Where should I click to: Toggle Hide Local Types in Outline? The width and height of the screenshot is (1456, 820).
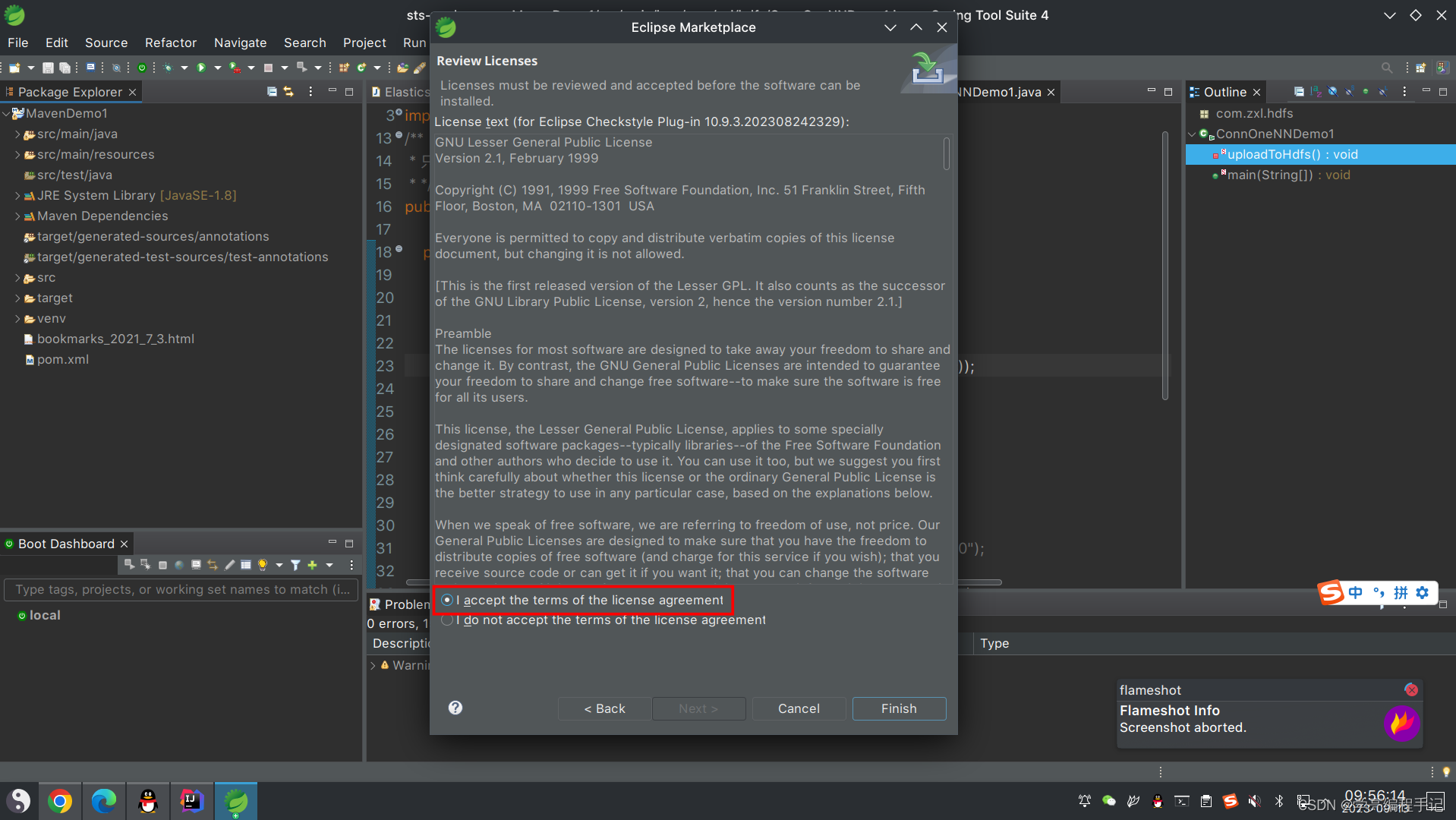(x=1382, y=91)
